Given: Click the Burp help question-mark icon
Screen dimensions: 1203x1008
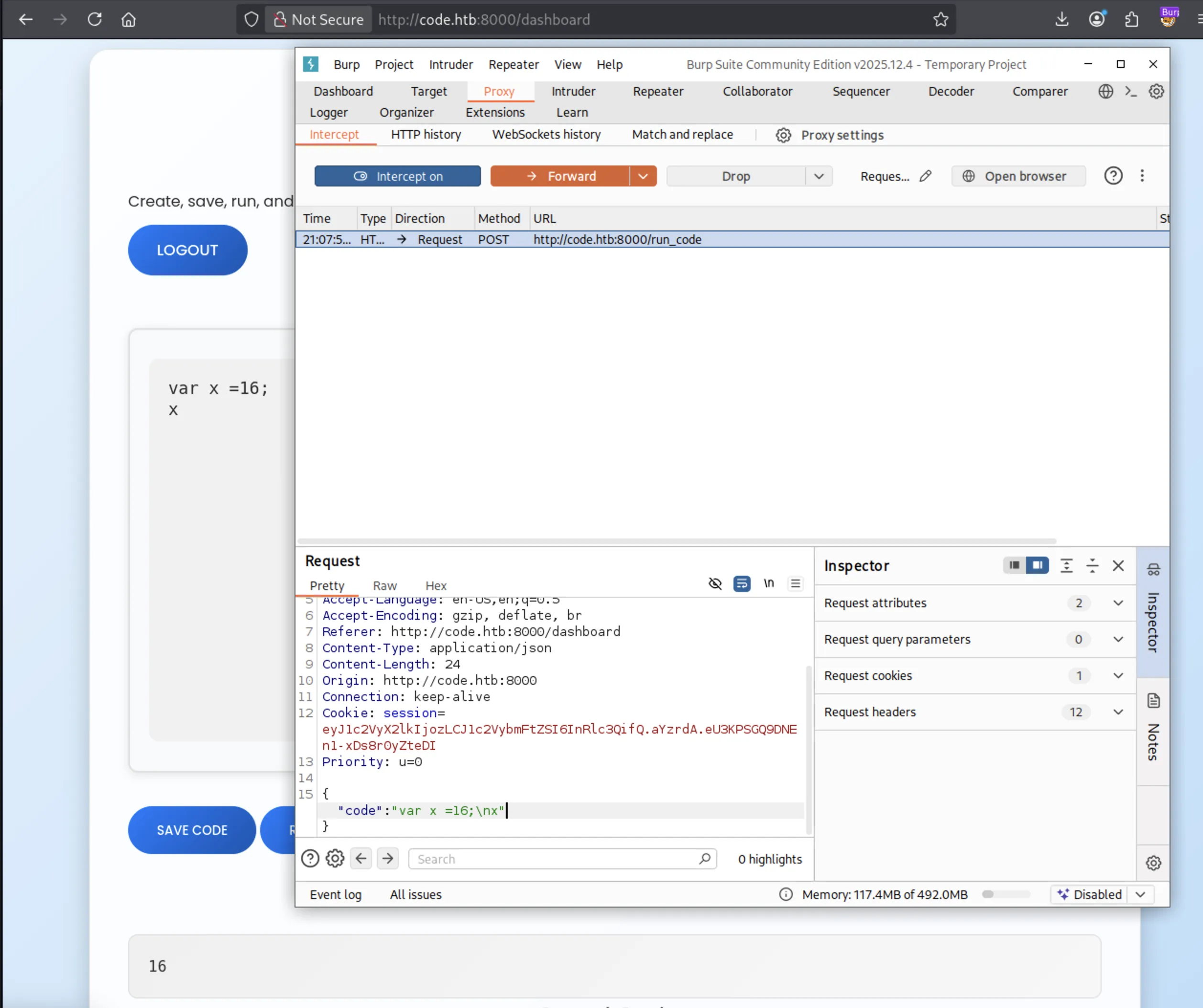Looking at the screenshot, I should tap(1113, 176).
